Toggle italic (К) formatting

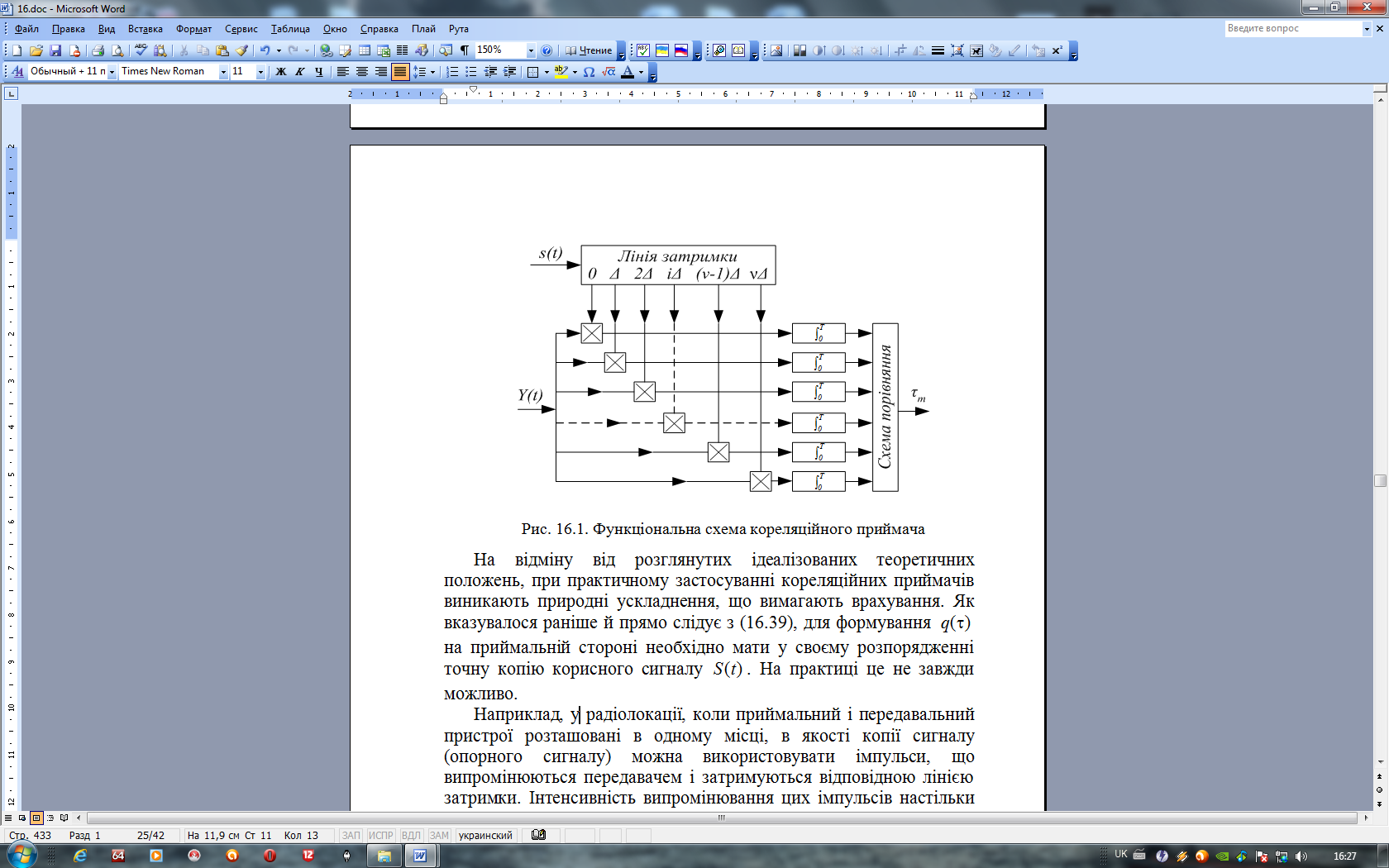pyautogui.click(x=300, y=72)
